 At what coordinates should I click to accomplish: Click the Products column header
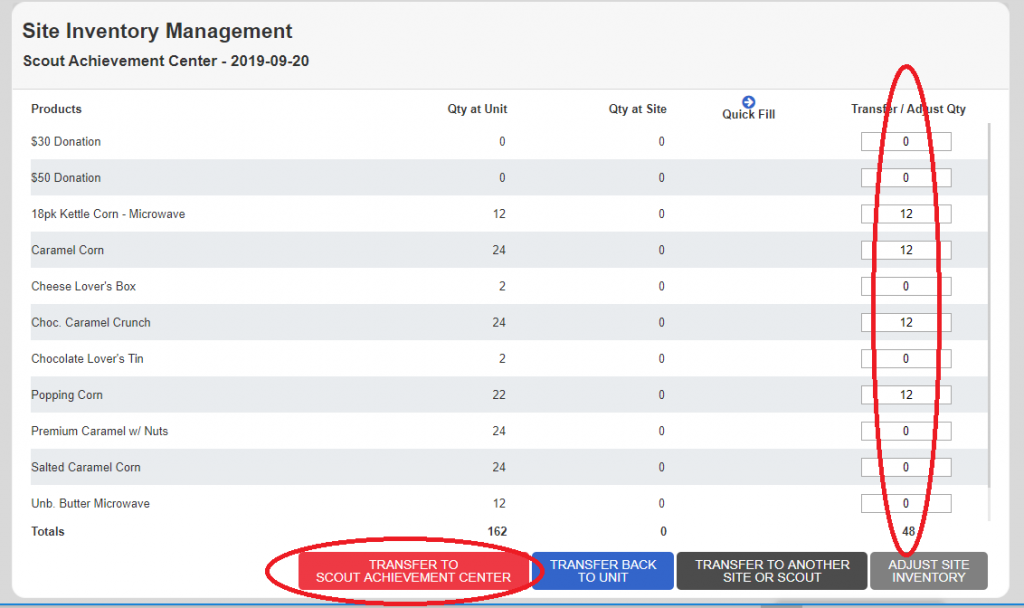tap(56, 109)
